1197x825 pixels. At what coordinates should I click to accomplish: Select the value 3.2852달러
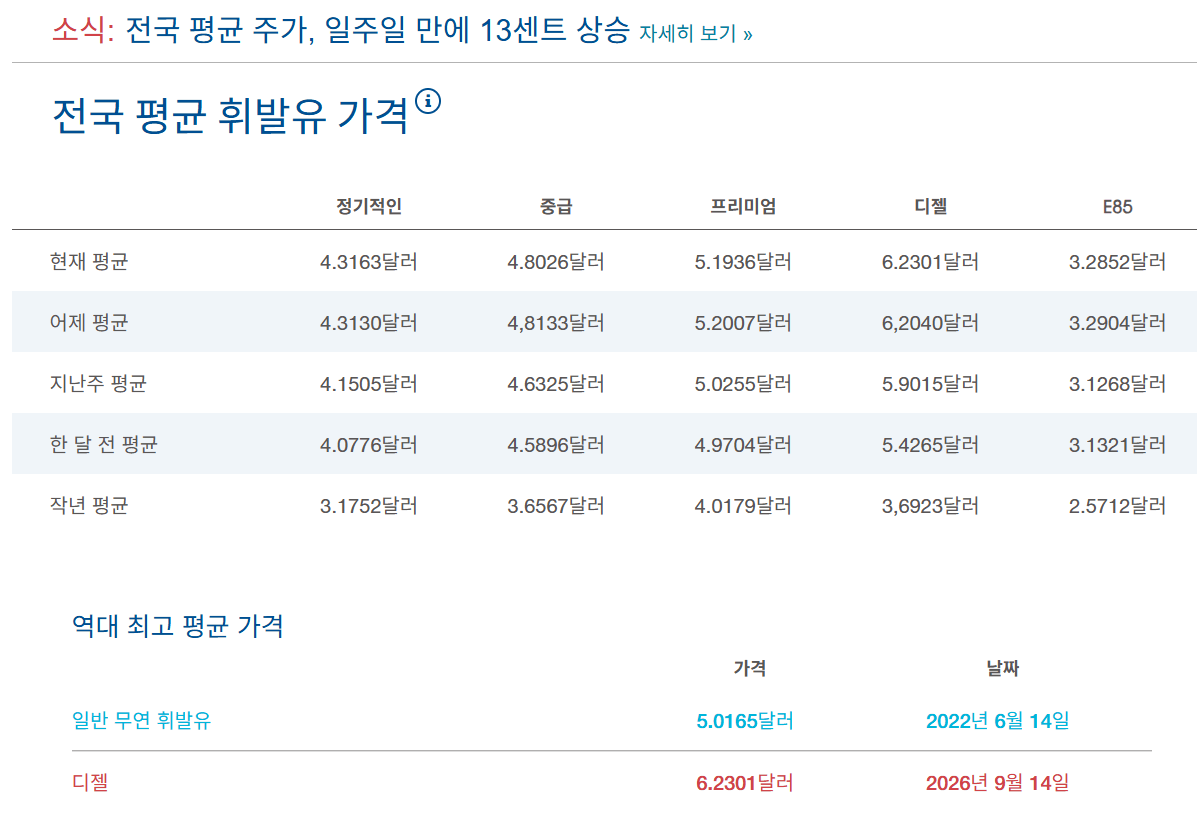(x=1118, y=262)
